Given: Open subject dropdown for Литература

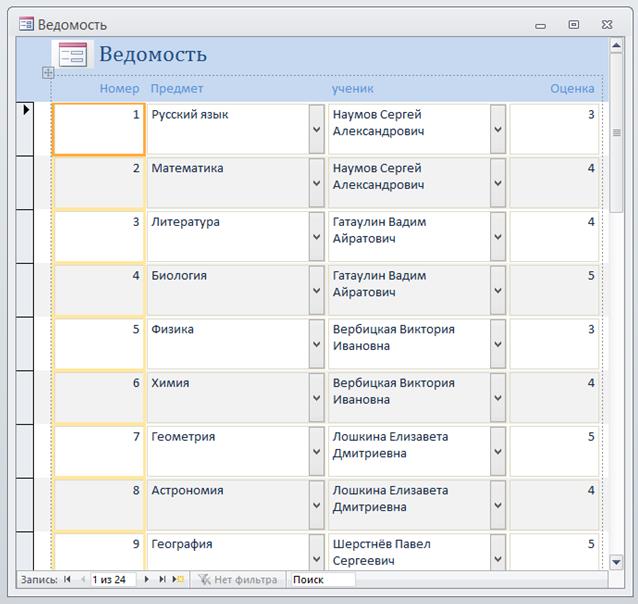Looking at the screenshot, I should click(317, 237).
